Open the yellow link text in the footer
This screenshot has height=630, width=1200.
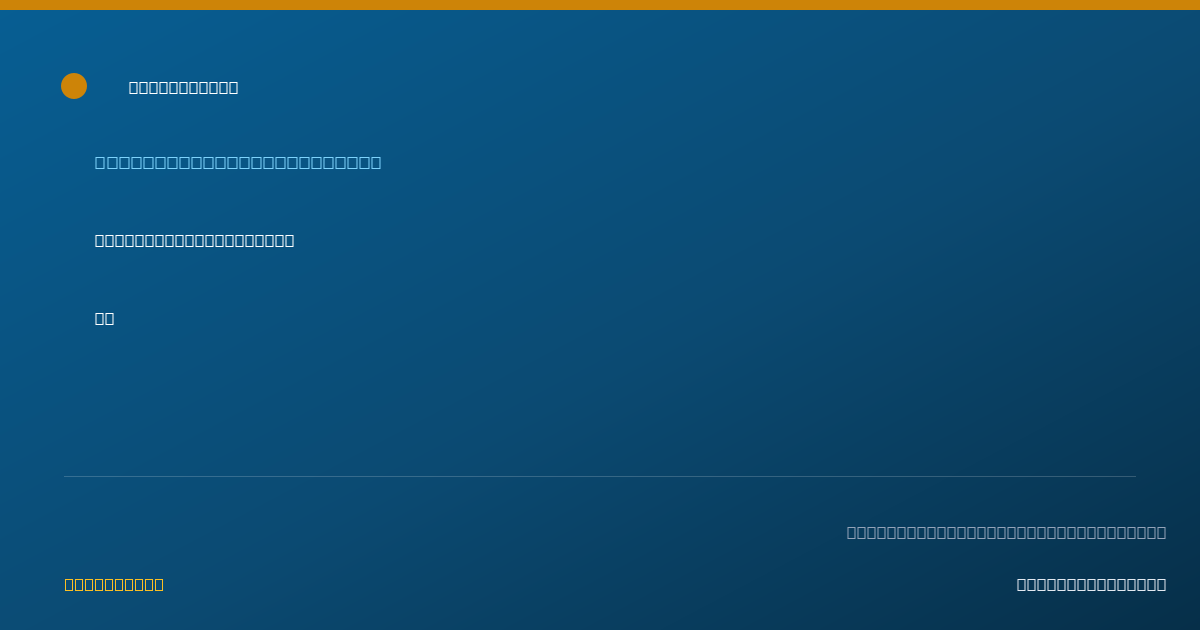pyautogui.click(x=114, y=585)
